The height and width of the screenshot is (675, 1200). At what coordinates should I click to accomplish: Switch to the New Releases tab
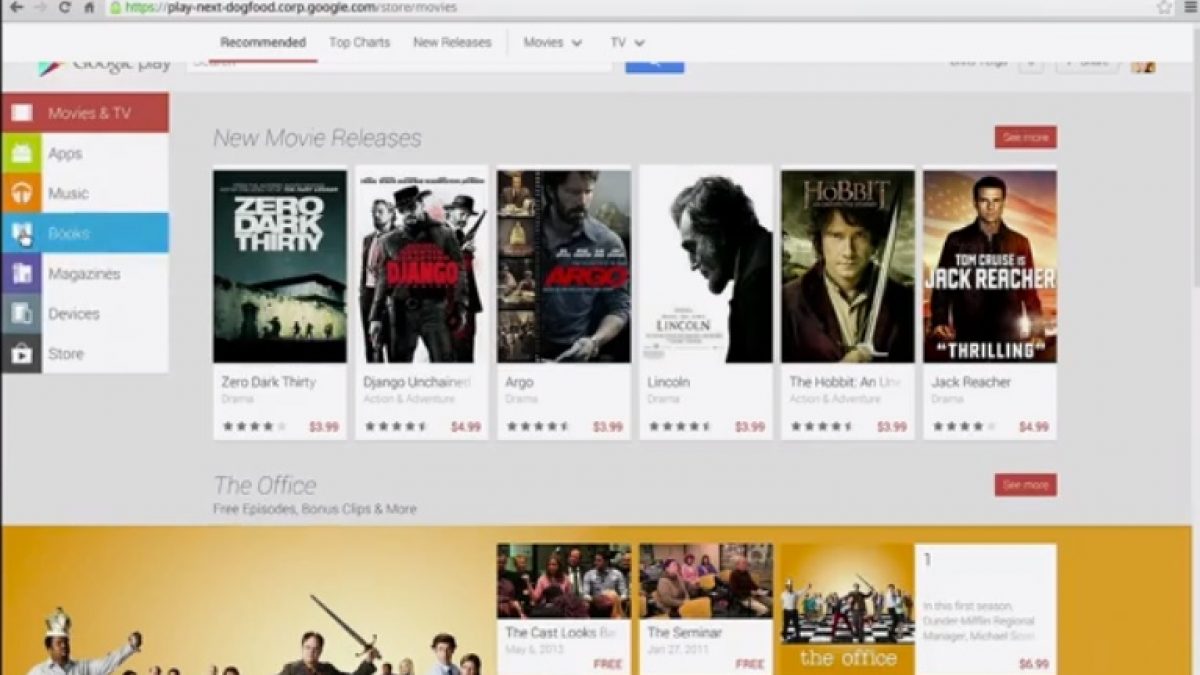pyautogui.click(x=452, y=42)
